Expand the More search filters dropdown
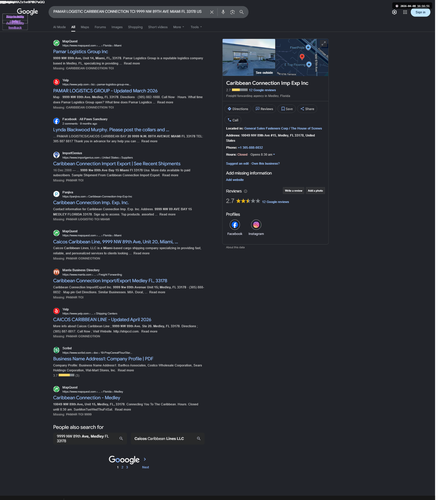This screenshot has width=440, height=500. point(178,27)
